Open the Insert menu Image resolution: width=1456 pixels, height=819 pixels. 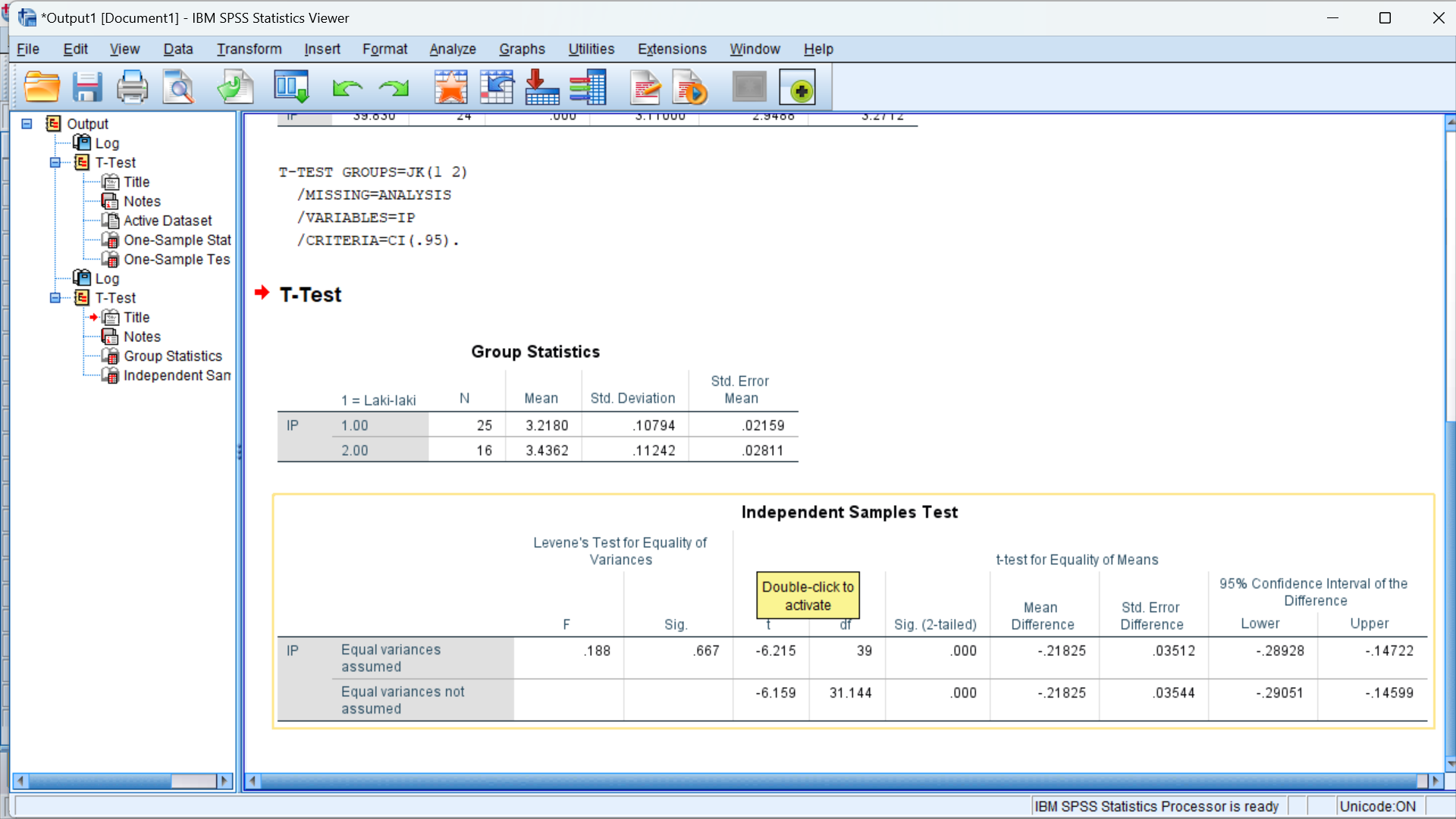point(322,49)
